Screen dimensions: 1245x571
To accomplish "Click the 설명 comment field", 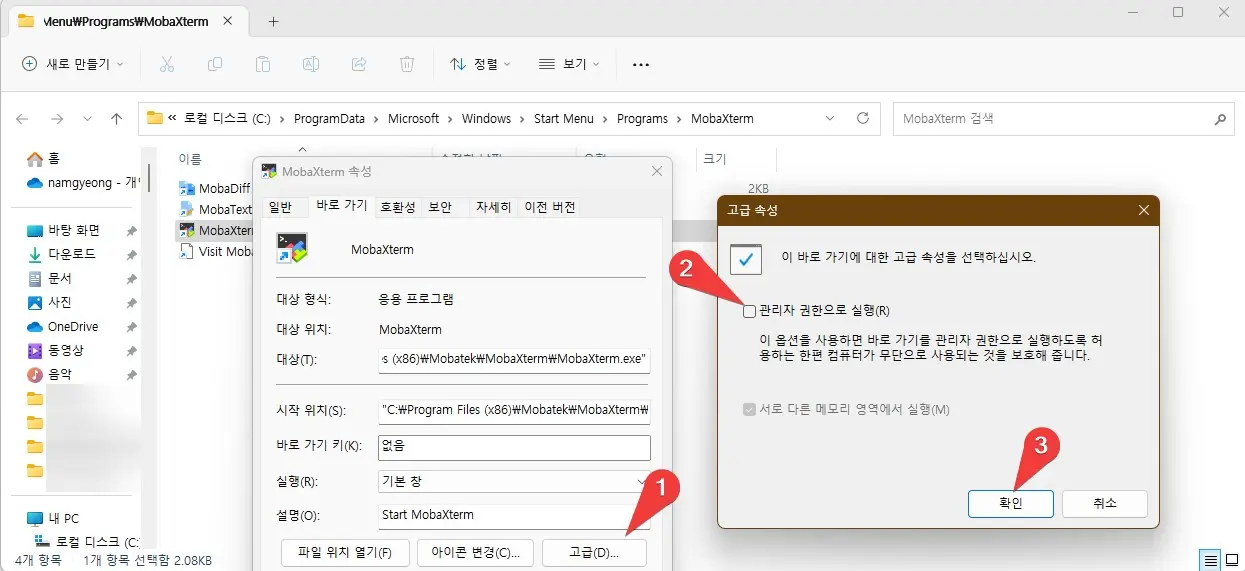I will (x=514, y=515).
